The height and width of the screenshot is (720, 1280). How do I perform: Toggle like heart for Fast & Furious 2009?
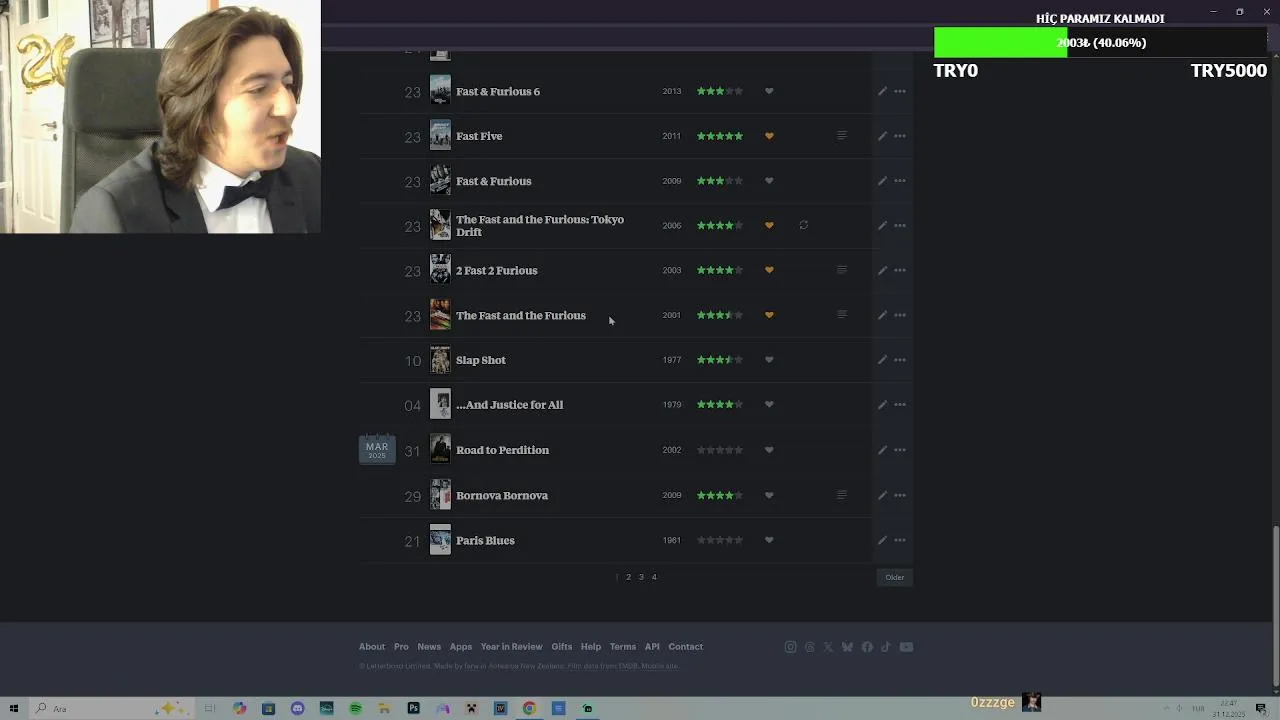coord(769,181)
